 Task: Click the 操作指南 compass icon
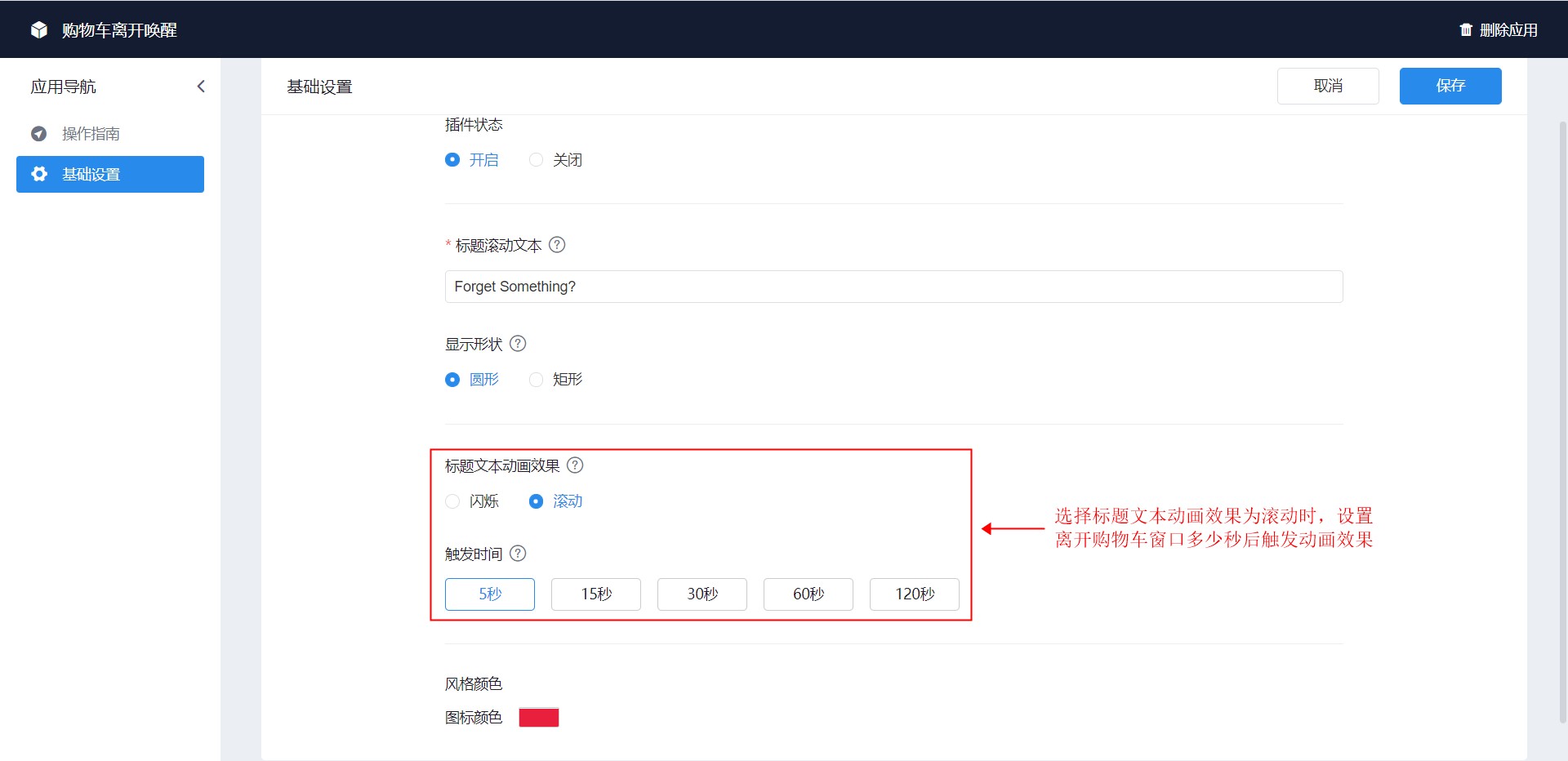[x=38, y=133]
